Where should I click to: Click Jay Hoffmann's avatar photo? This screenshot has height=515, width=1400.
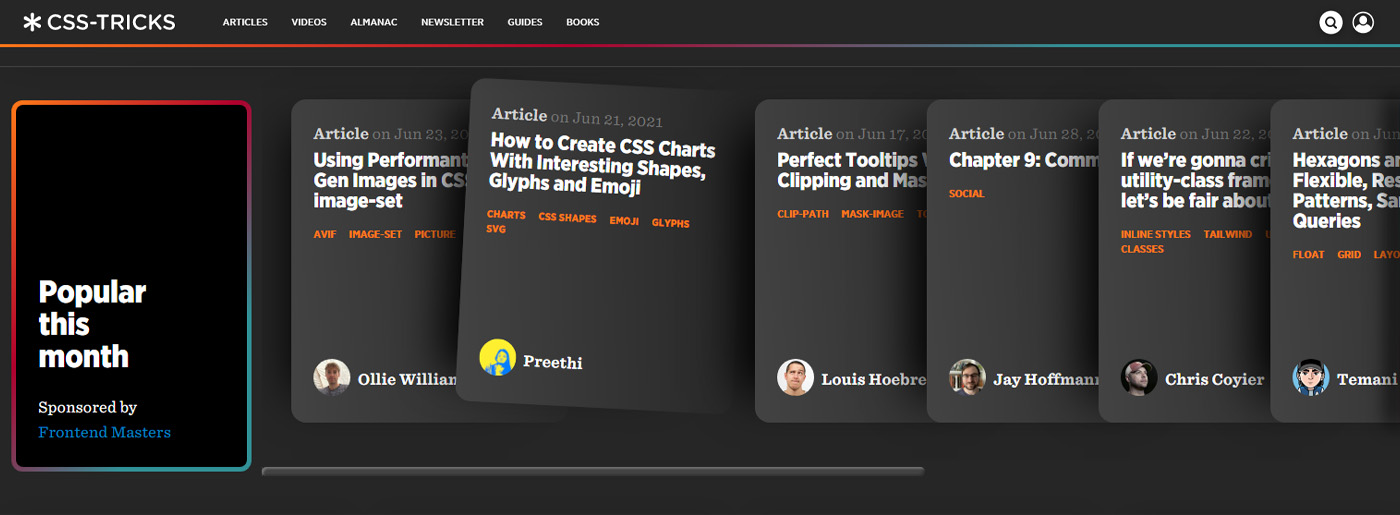967,378
